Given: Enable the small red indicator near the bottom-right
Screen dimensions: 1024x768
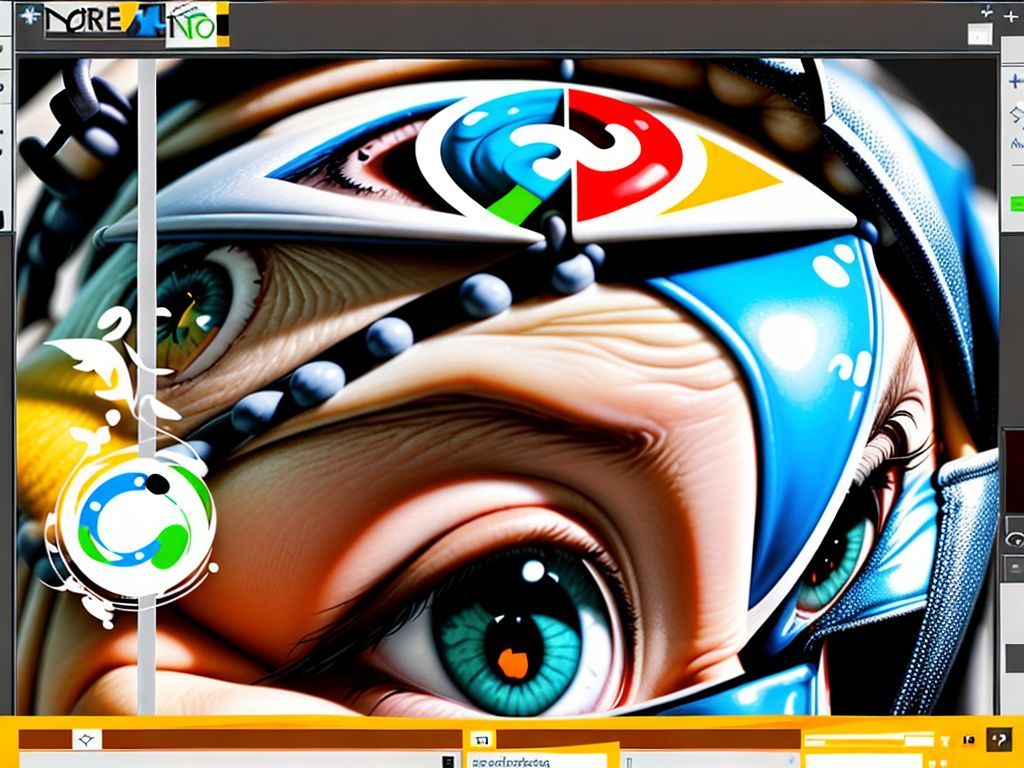Looking at the screenshot, I should click(968, 740).
